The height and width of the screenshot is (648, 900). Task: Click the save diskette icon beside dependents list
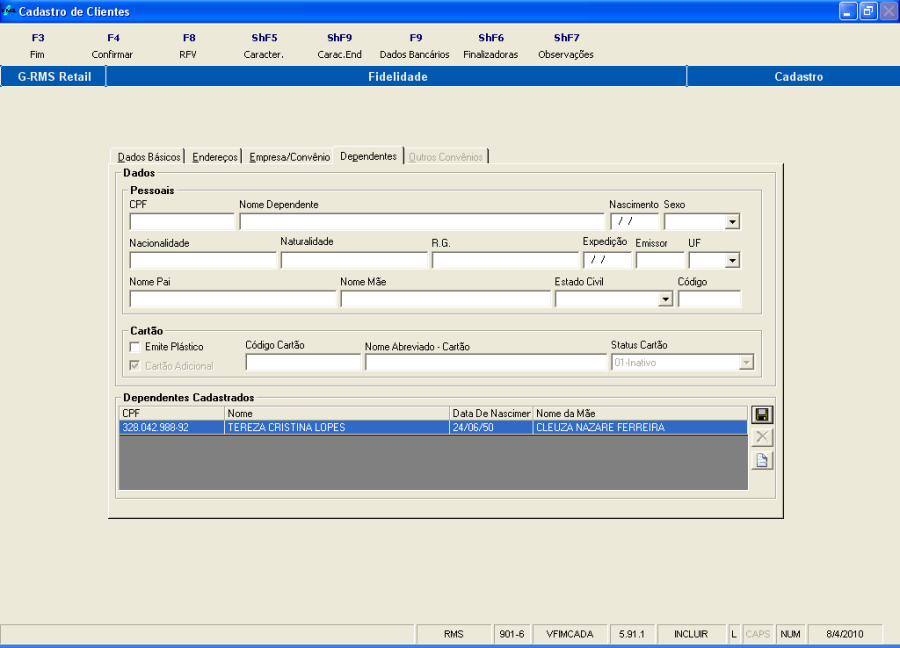point(762,415)
